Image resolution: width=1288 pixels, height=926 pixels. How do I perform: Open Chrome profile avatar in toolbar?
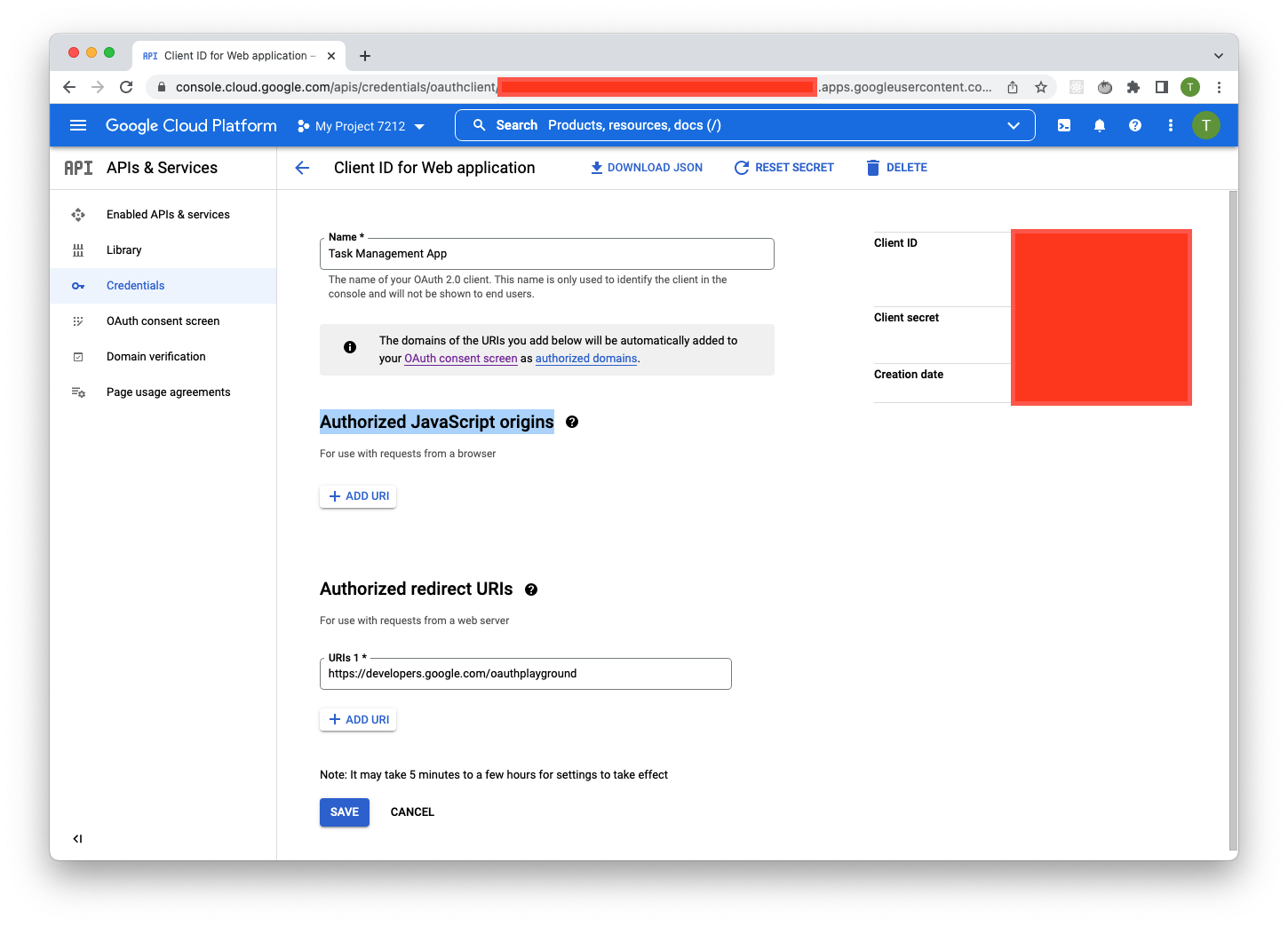(1190, 87)
